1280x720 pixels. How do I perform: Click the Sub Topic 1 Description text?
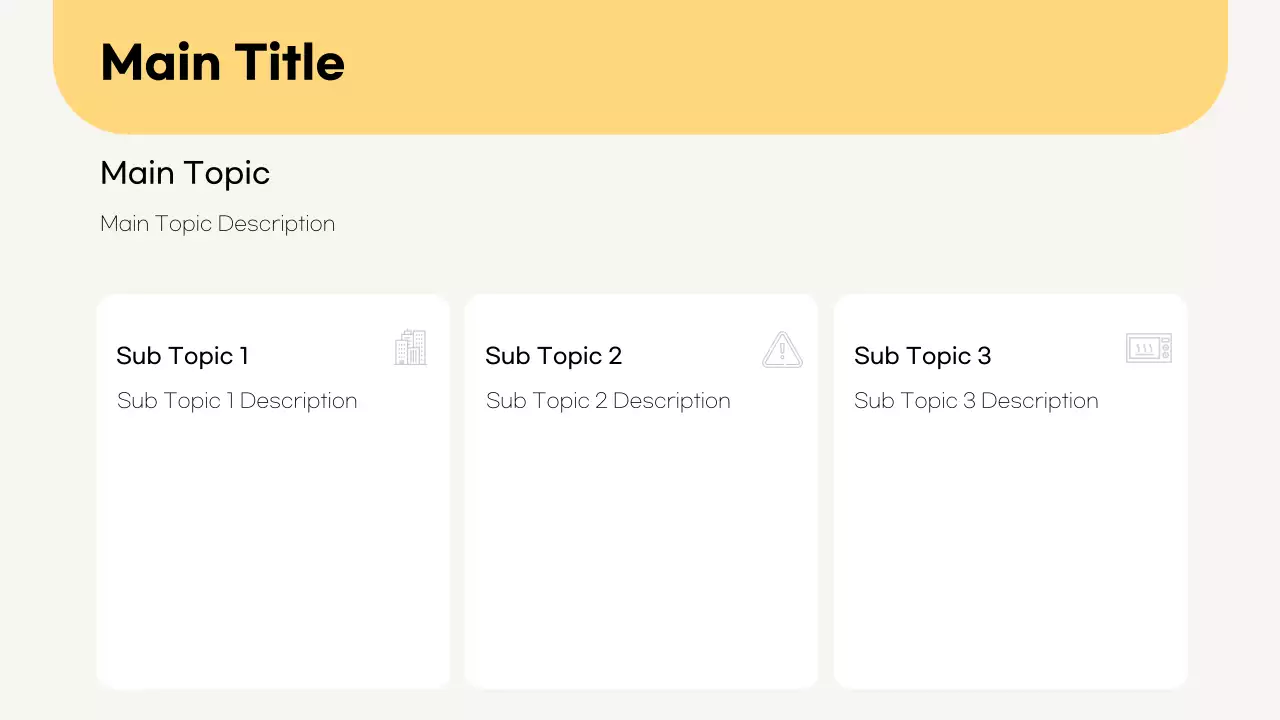point(237,401)
